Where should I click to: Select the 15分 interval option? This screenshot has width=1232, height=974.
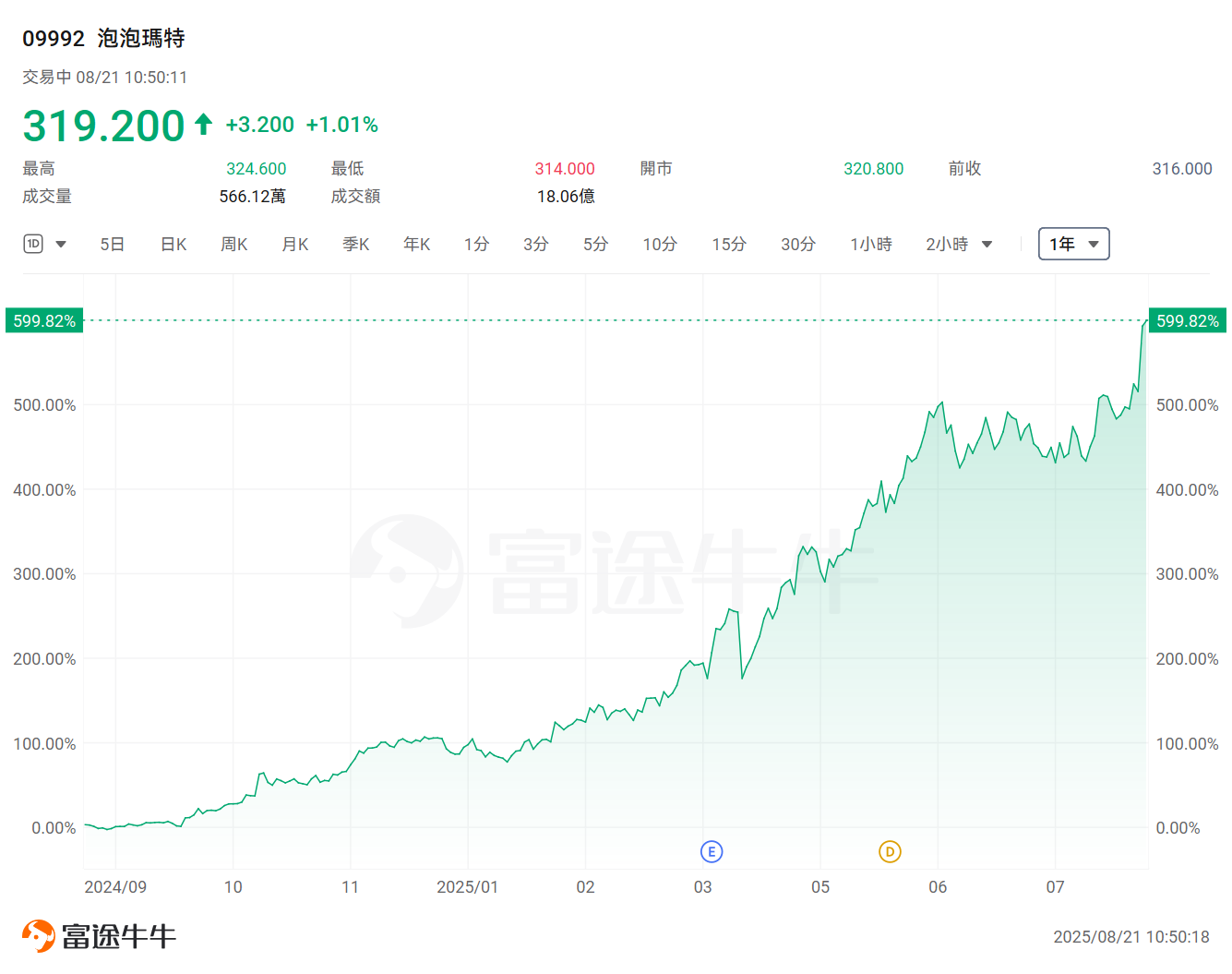[729, 244]
